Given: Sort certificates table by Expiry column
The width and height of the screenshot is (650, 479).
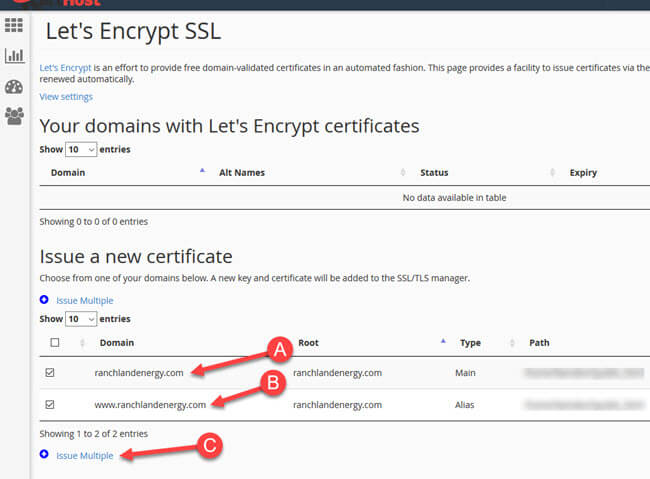Looking at the screenshot, I should [x=583, y=173].
